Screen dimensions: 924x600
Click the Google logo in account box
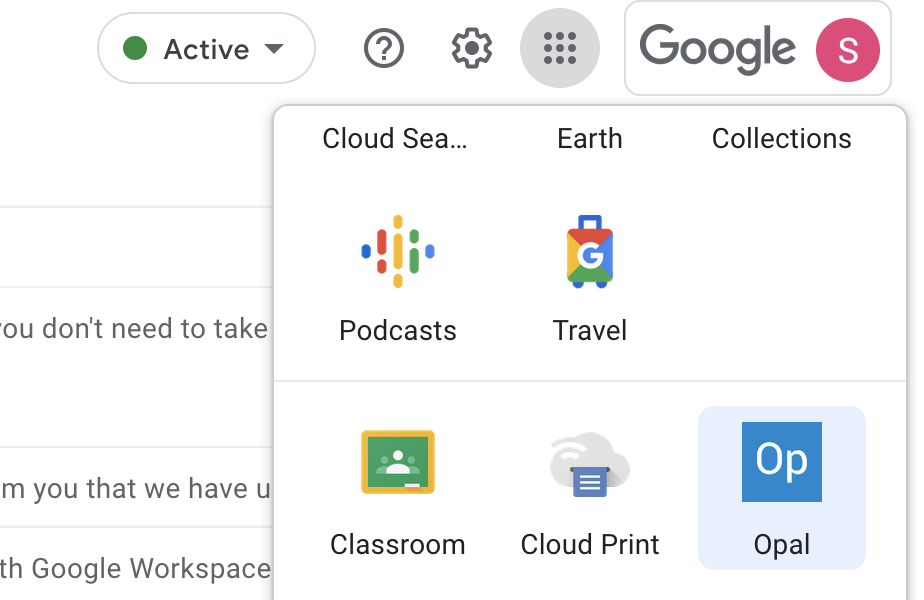click(x=718, y=50)
